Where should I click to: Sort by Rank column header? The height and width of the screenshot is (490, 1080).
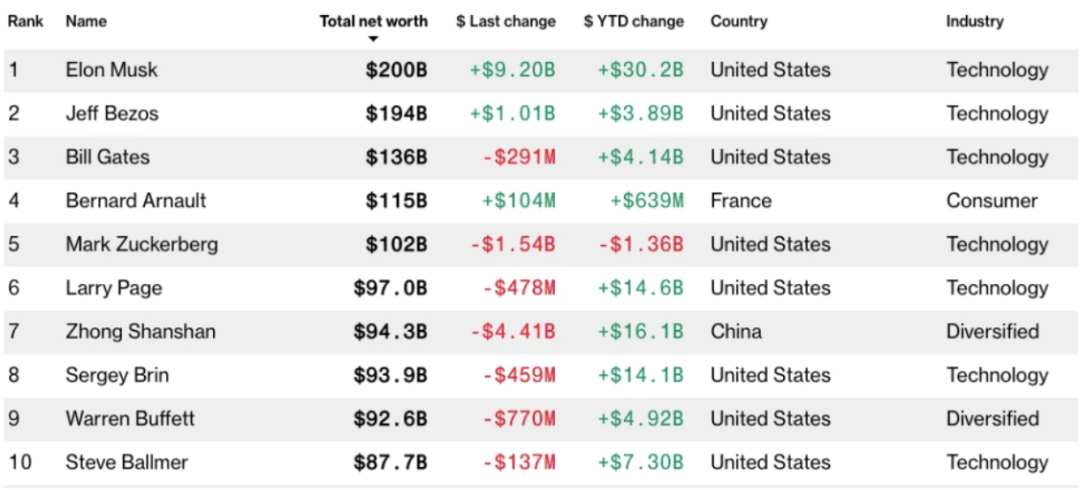[x=26, y=21]
